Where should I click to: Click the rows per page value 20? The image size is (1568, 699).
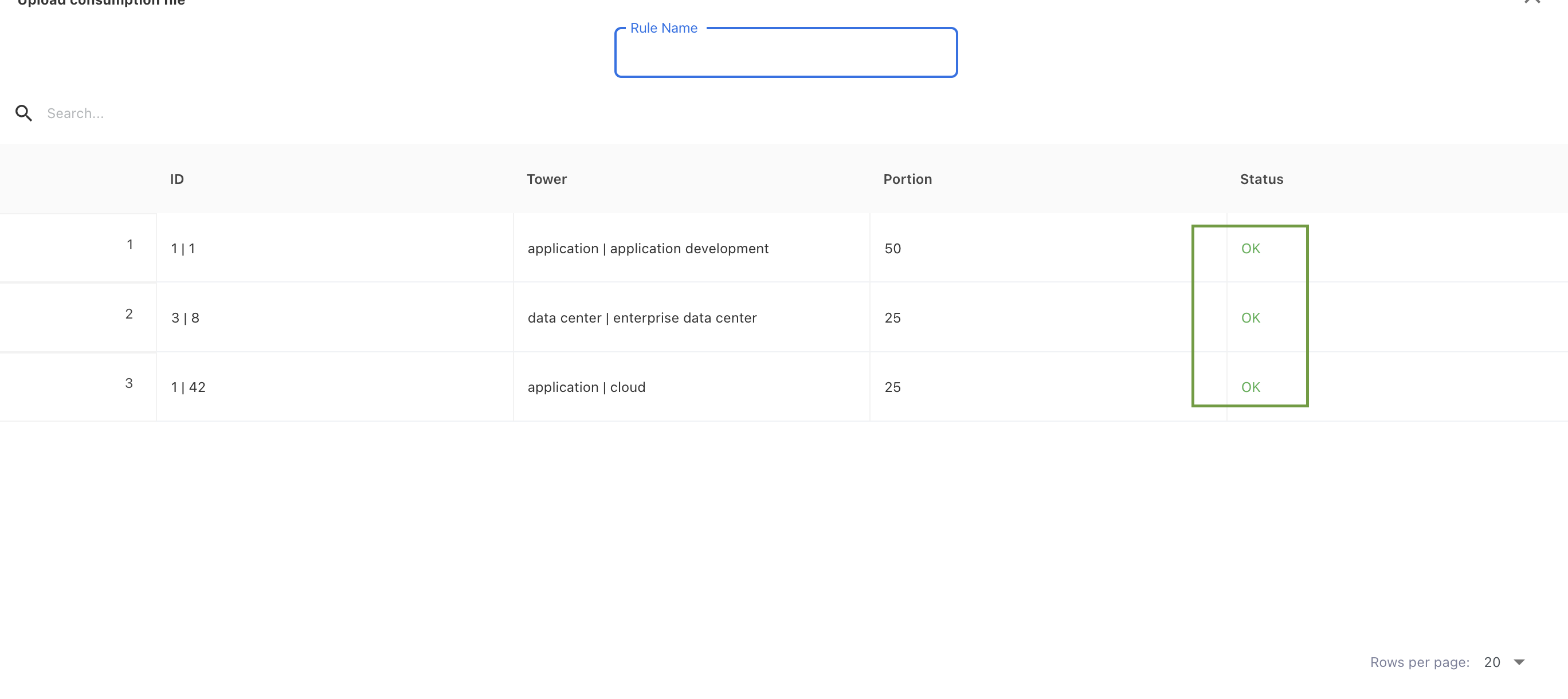(1491, 662)
